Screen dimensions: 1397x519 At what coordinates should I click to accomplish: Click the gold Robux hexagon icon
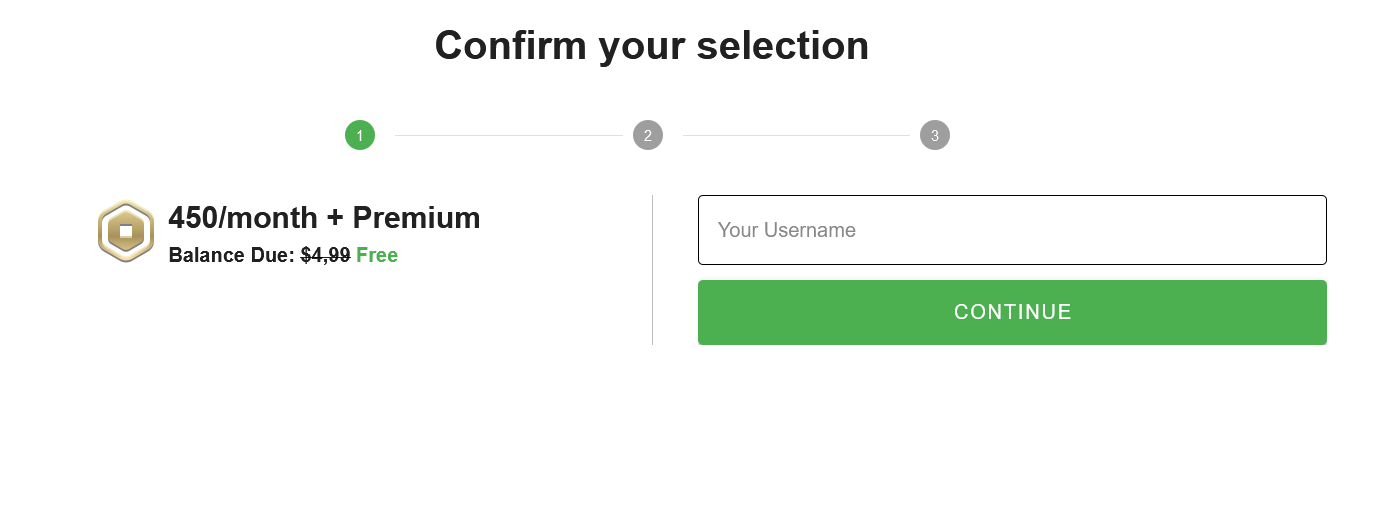click(126, 231)
